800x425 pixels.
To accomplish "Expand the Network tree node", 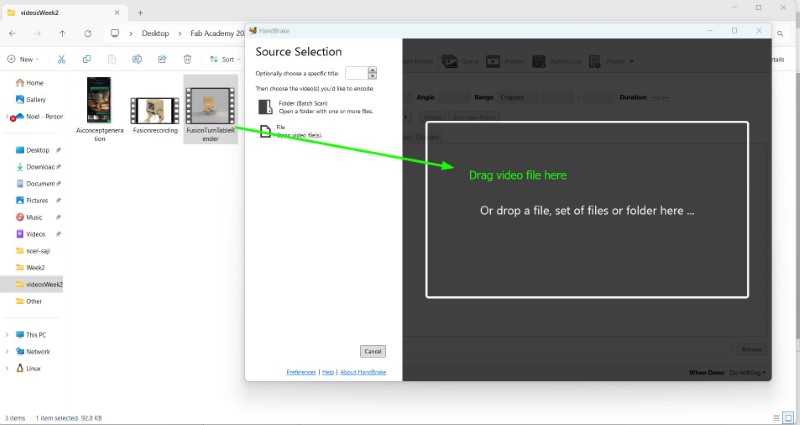I will (x=7, y=352).
